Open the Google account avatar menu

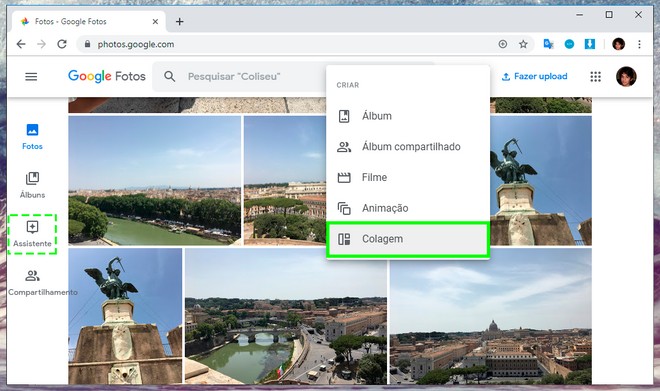(626, 77)
